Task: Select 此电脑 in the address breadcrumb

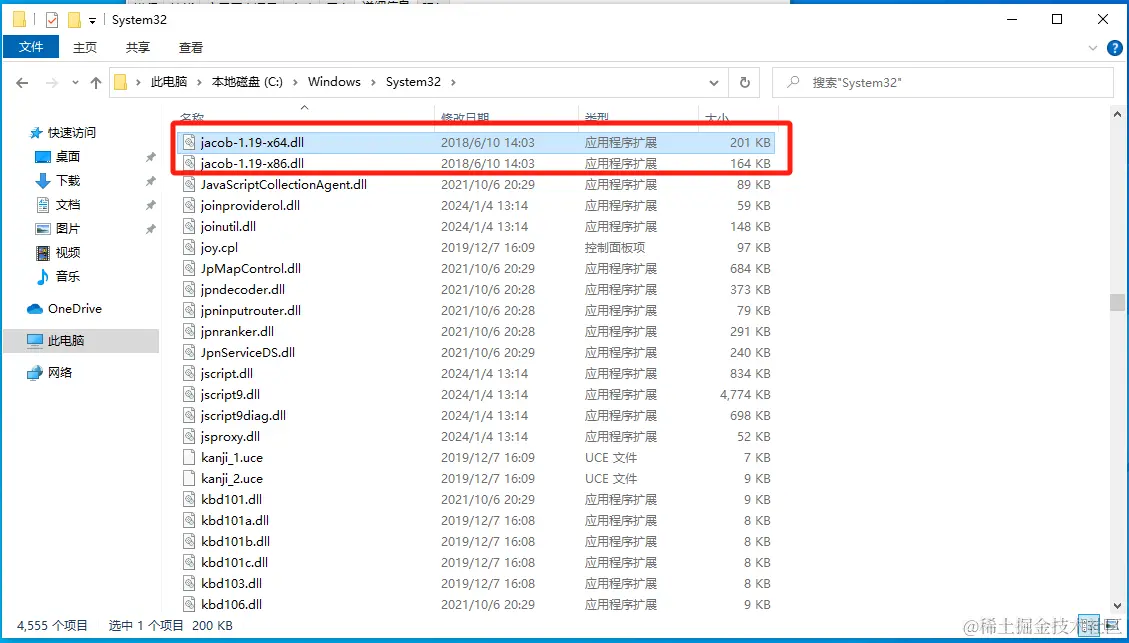Action: pyautogui.click(x=168, y=82)
